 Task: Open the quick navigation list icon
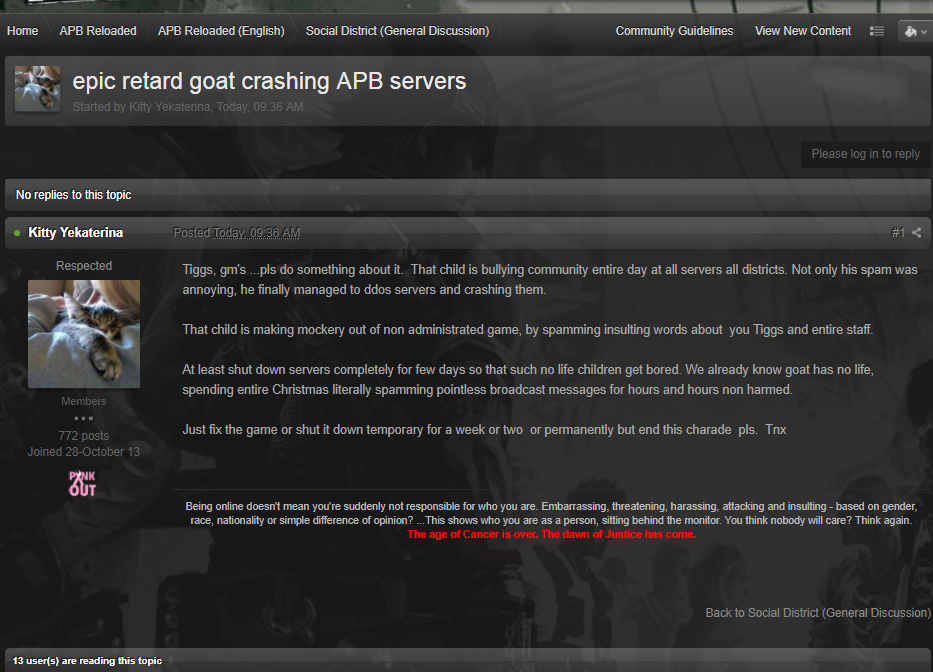point(877,31)
